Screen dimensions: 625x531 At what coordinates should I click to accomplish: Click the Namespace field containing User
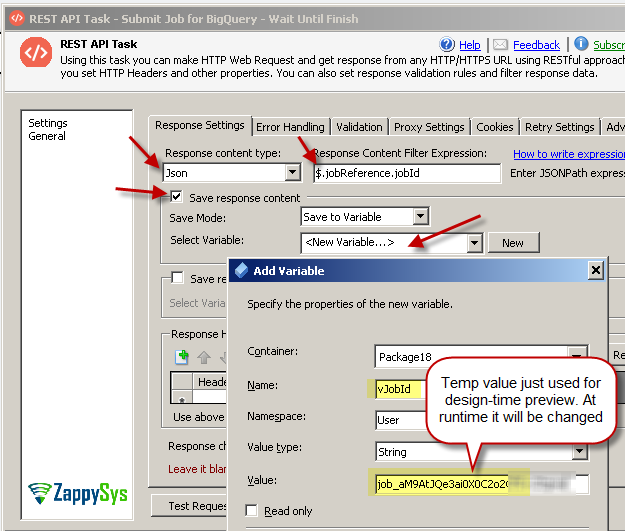[x=401, y=420]
